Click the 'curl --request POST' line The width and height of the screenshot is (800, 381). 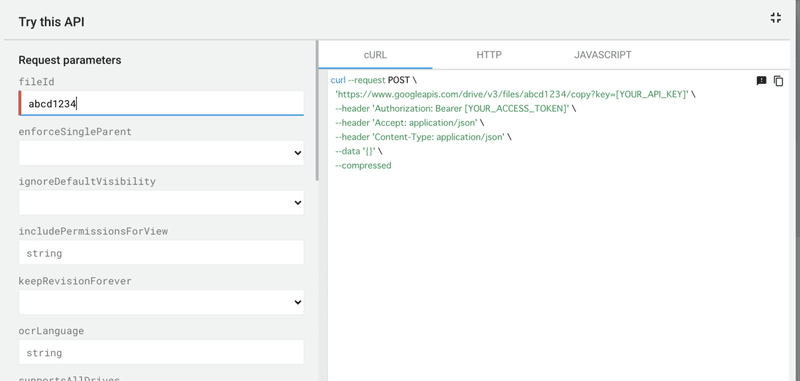click(x=374, y=80)
